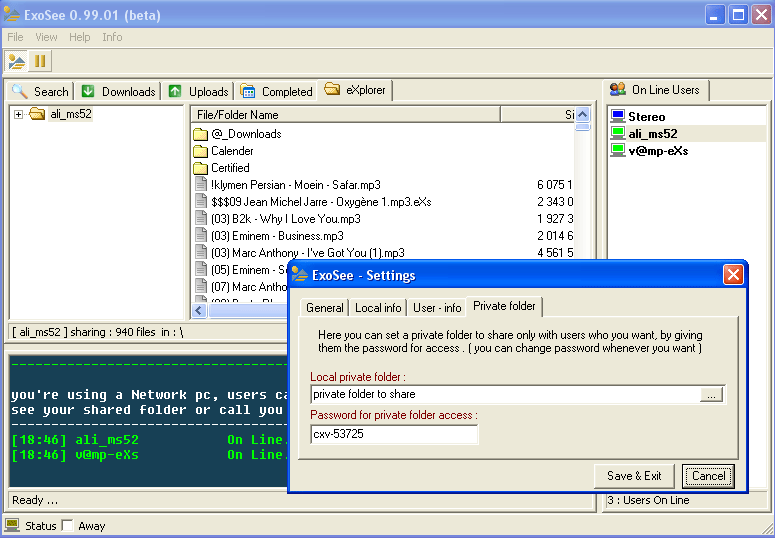
Task: Click the '3 : Users On Line' status text
Action: click(648, 500)
